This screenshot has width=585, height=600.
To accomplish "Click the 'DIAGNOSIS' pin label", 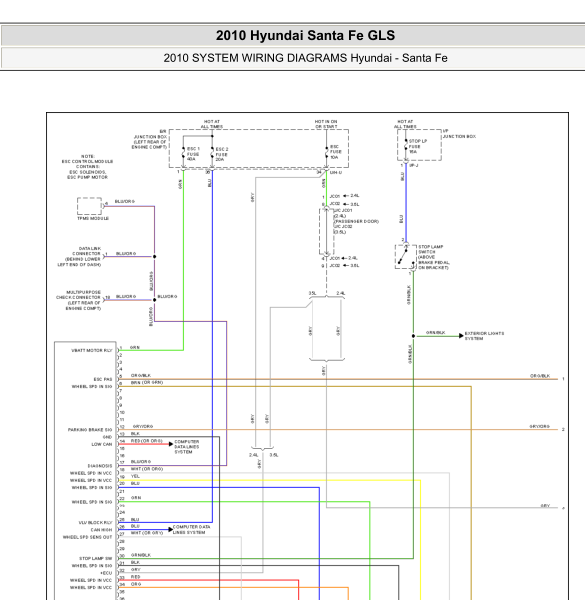I will coord(100,466).
